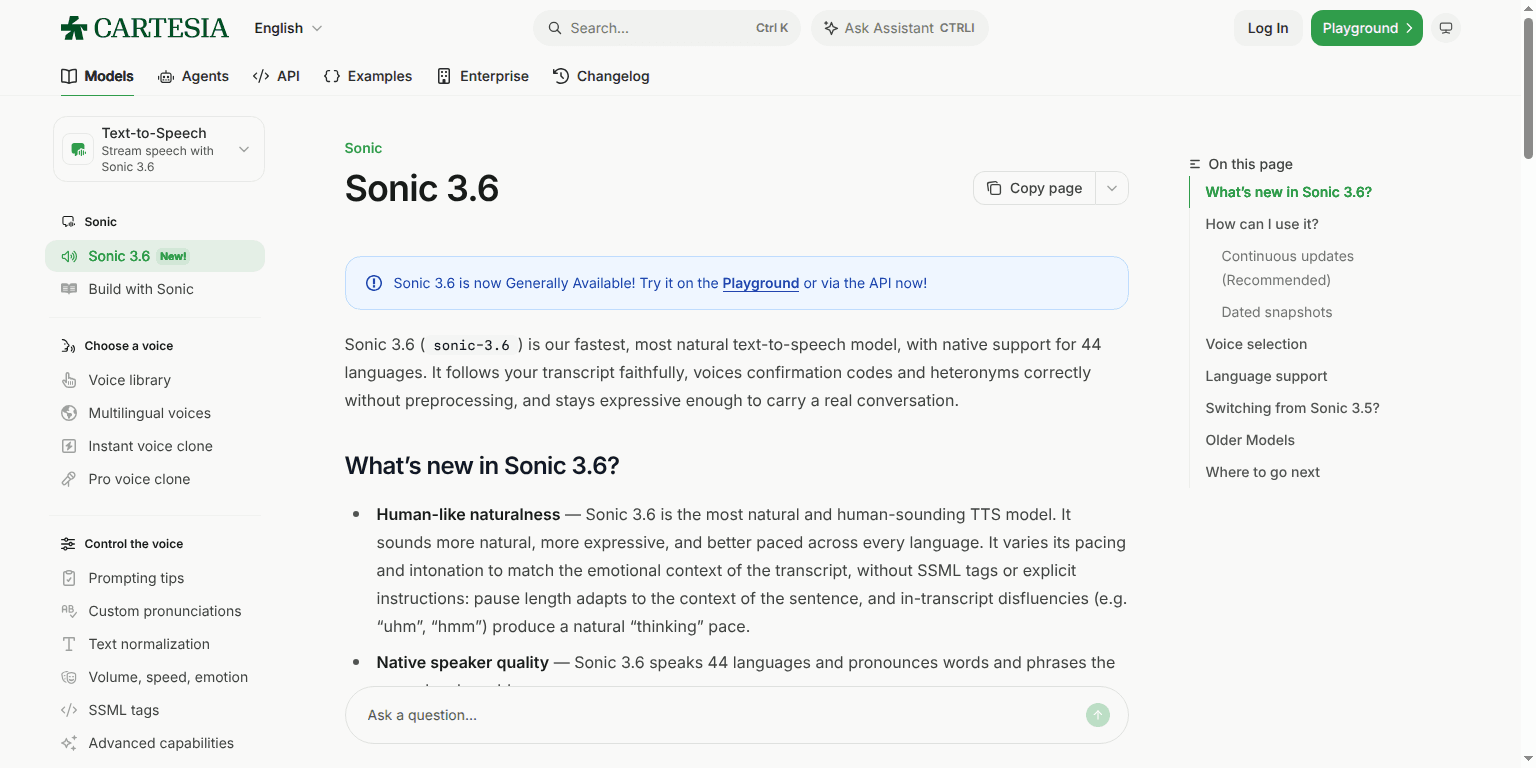This screenshot has width=1536, height=768.
Task: Open Instant voice clone page
Action: tap(155, 446)
